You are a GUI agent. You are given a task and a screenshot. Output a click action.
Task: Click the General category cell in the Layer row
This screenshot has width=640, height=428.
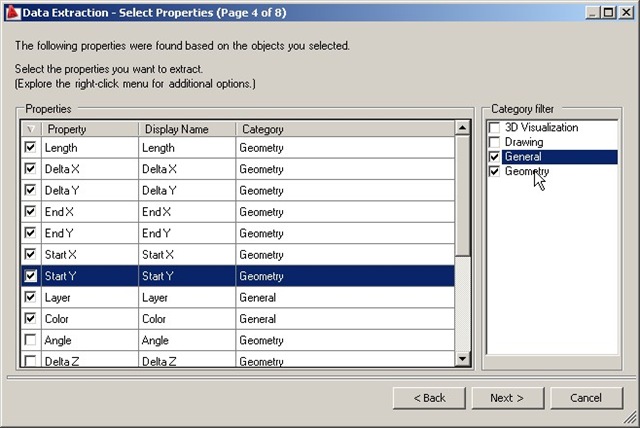(345, 297)
